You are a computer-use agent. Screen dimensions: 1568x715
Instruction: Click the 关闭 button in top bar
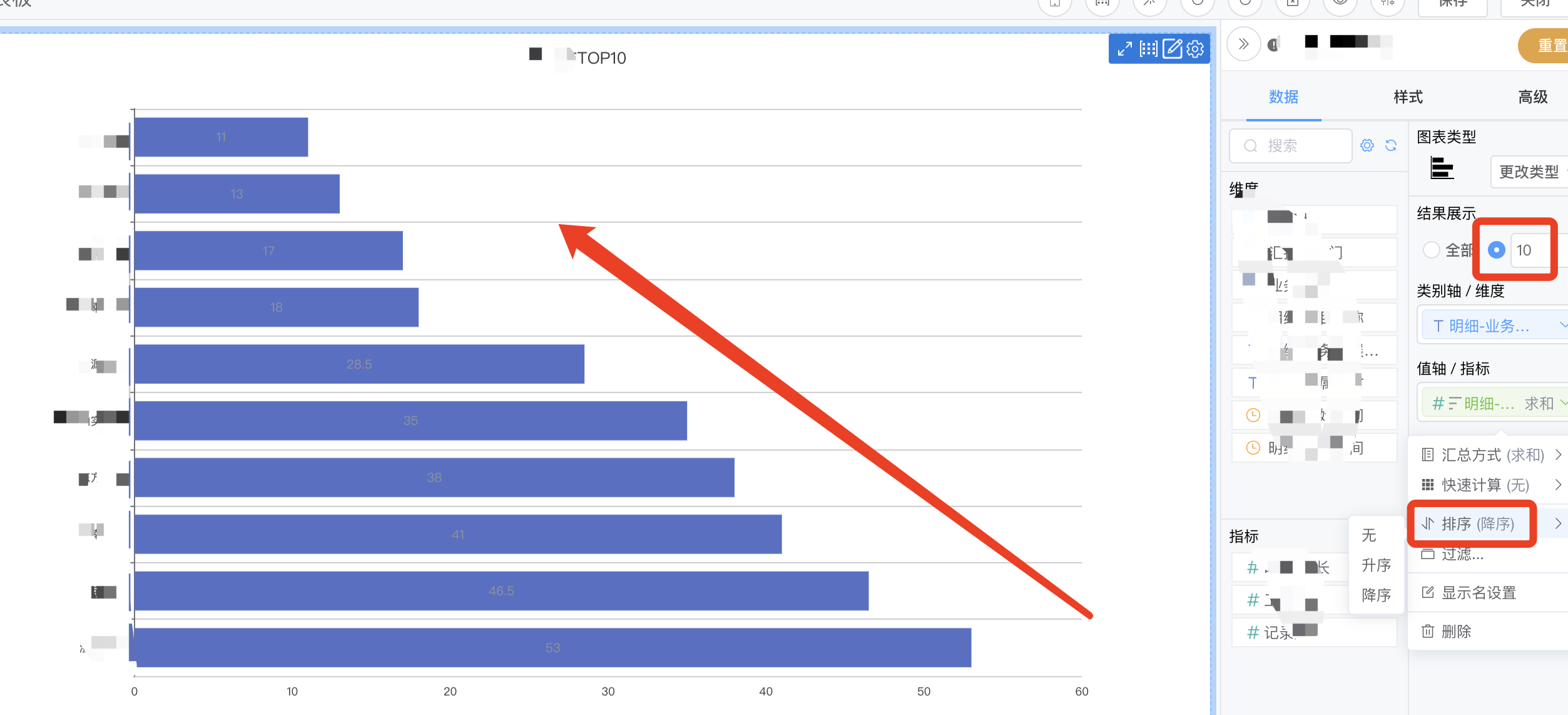pyautogui.click(x=1534, y=5)
